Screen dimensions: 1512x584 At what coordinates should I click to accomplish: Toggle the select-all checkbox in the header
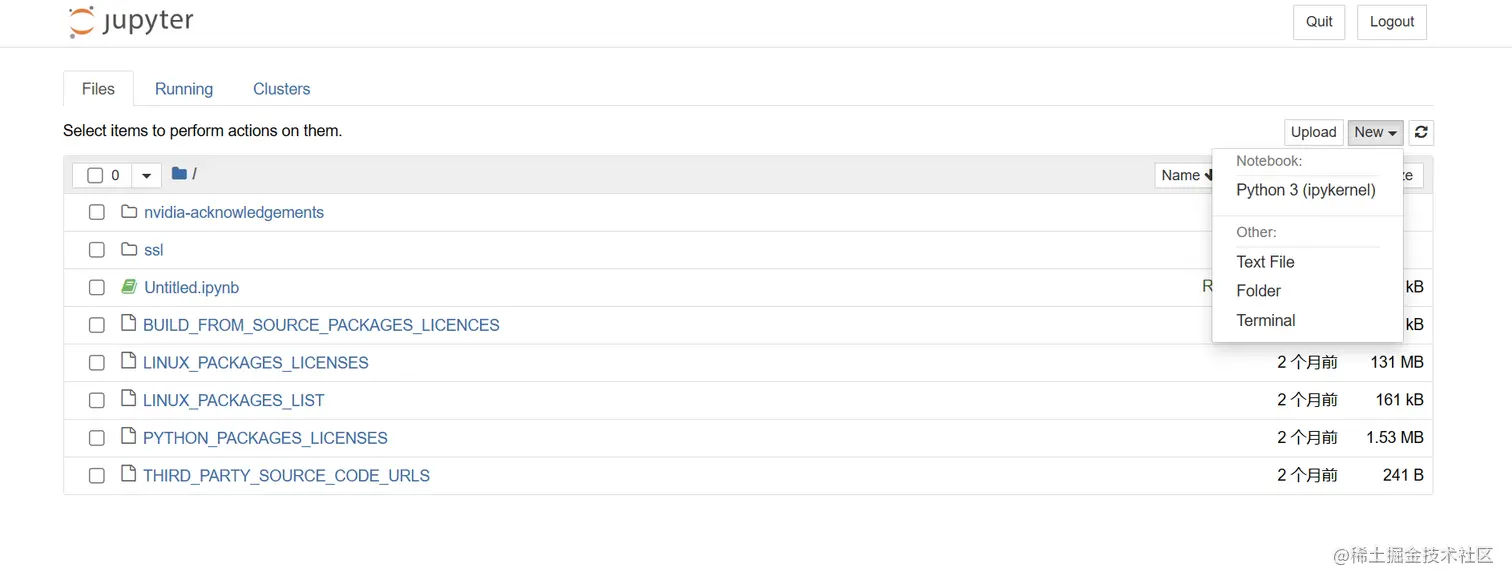[x=95, y=176]
